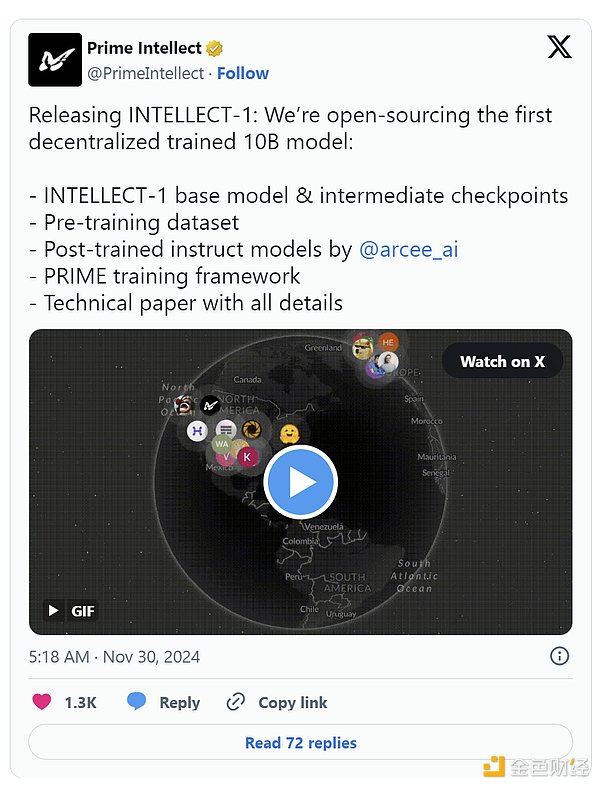Click the orange HE avatar on the globe

point(389,342)
